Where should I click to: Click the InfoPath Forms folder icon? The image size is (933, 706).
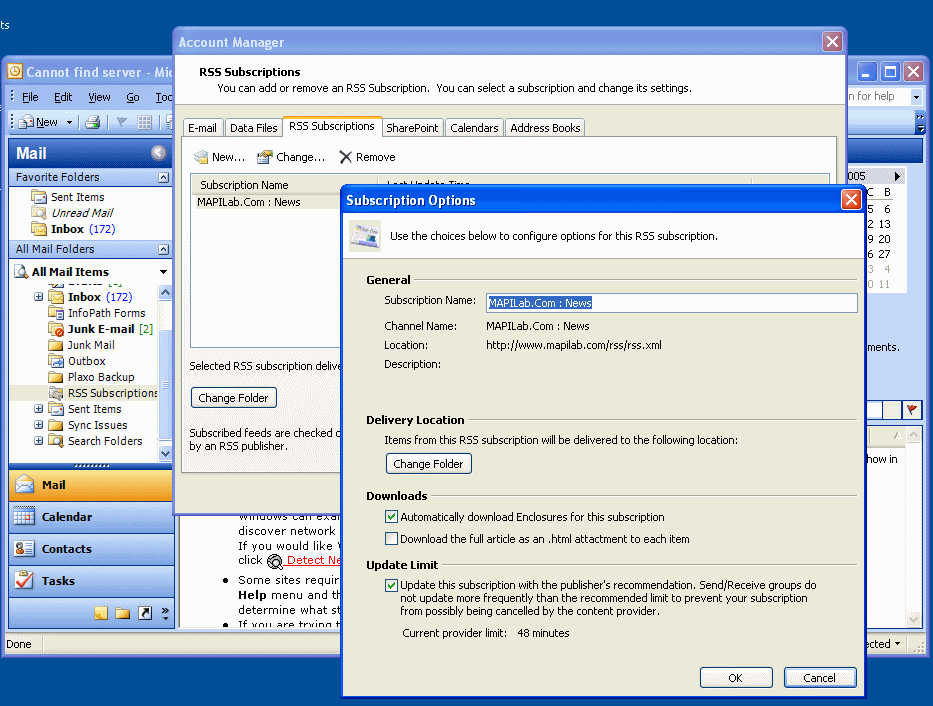point(56,313)
